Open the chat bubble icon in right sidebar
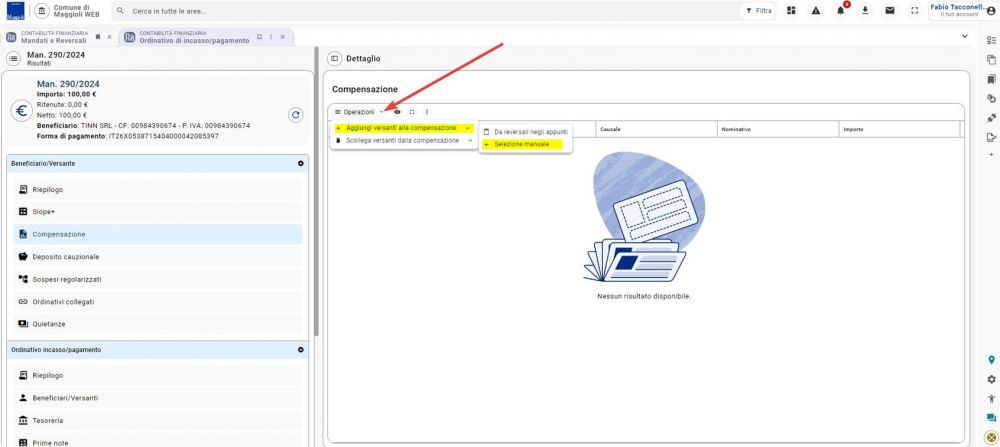 (991, 418)
